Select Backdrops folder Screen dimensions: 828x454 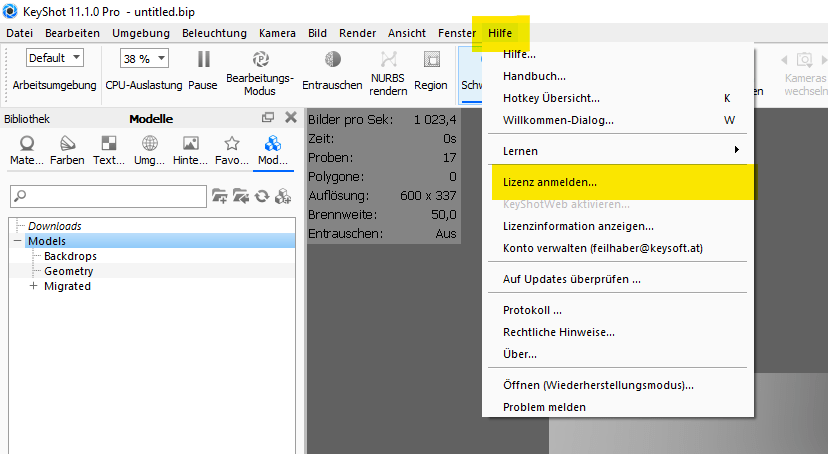click(70, 256)
